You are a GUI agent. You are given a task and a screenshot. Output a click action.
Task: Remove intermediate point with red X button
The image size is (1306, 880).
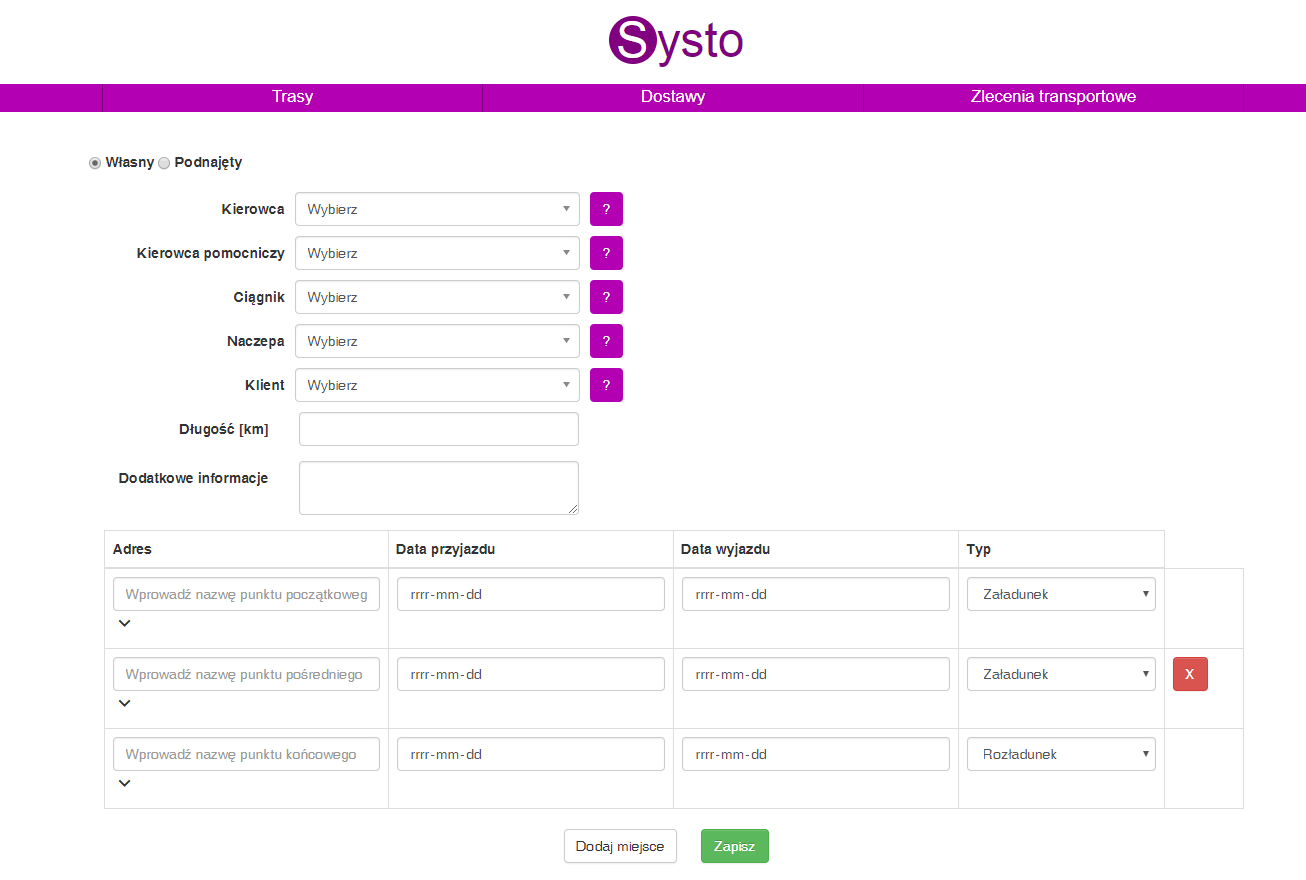1189,675
